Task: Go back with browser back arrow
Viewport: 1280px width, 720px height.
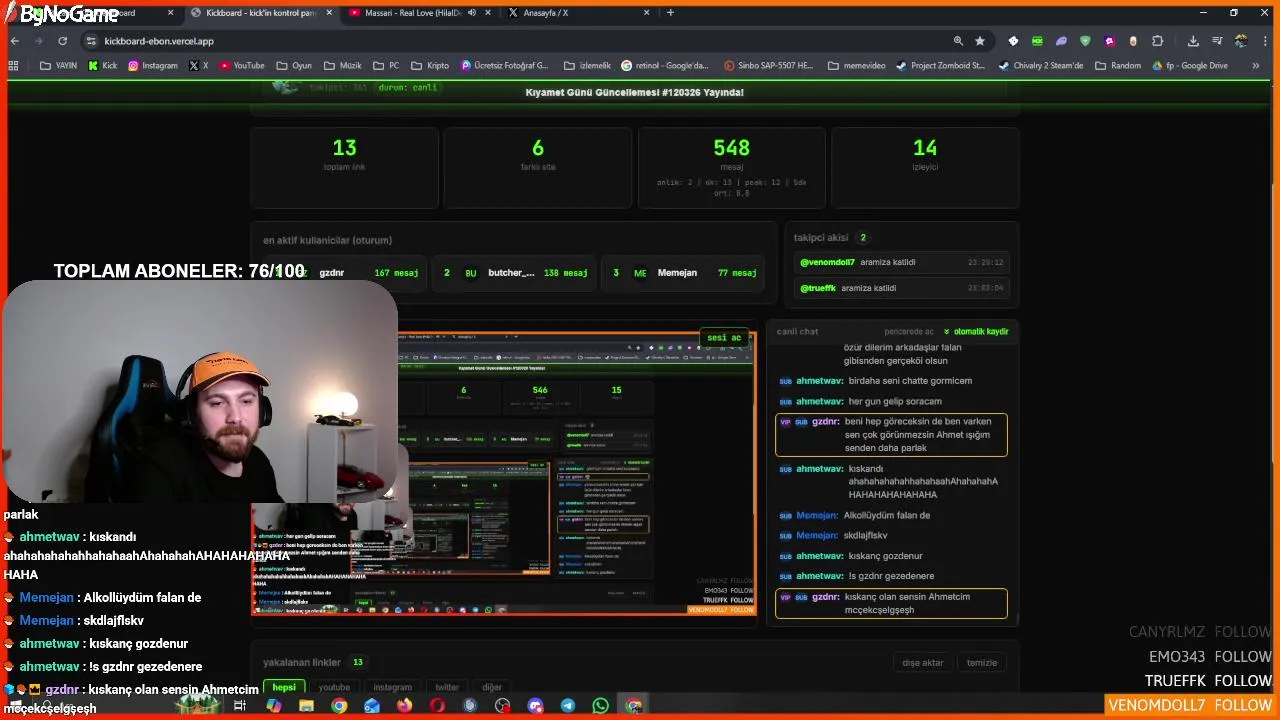Action: (x=14, y=41)
